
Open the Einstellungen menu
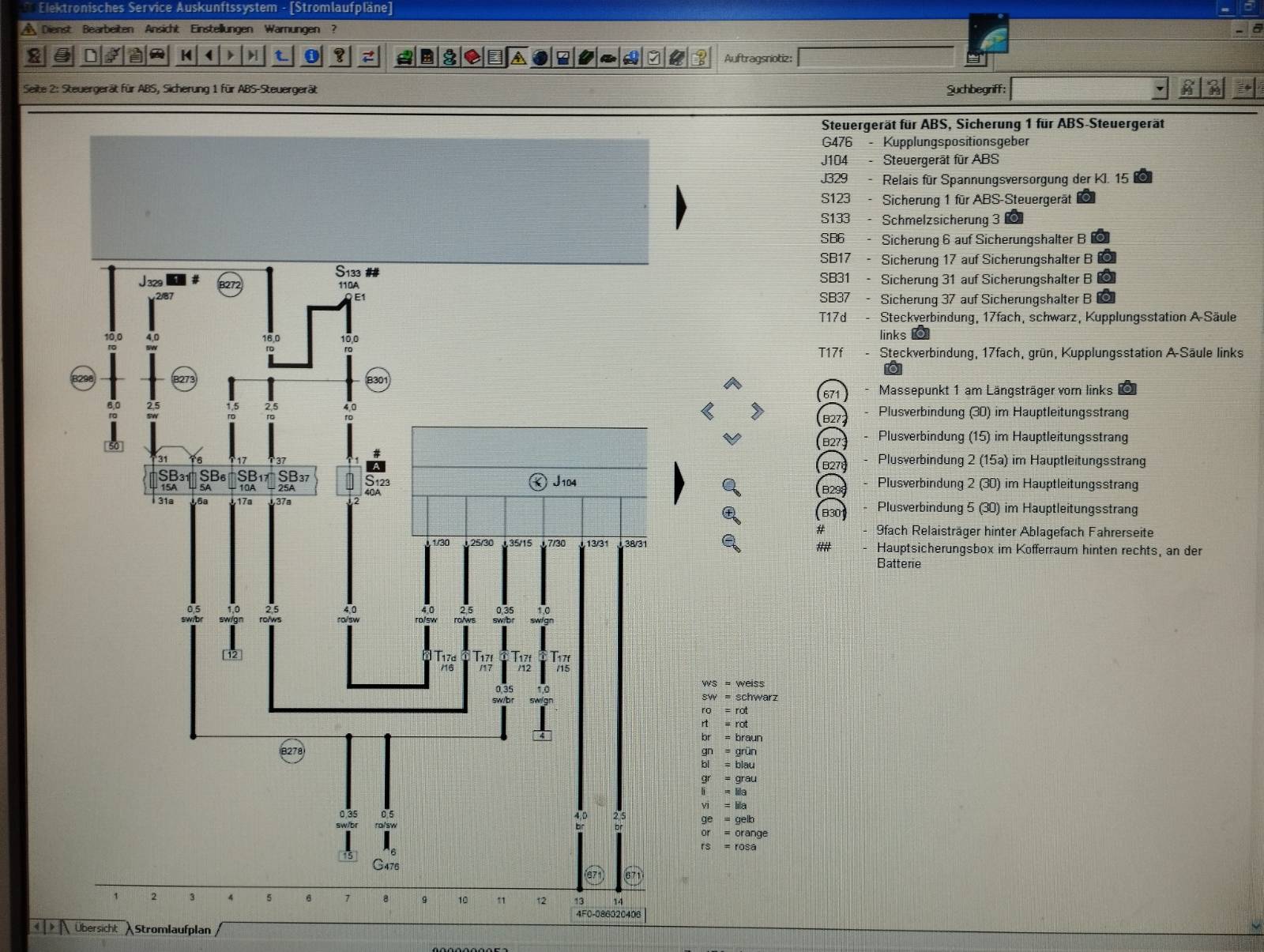coord(221,29)
